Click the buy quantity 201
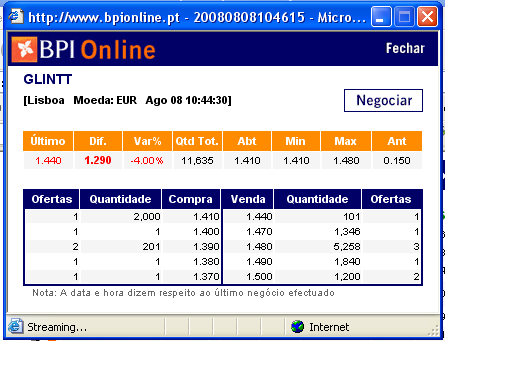 coord(151,247)
